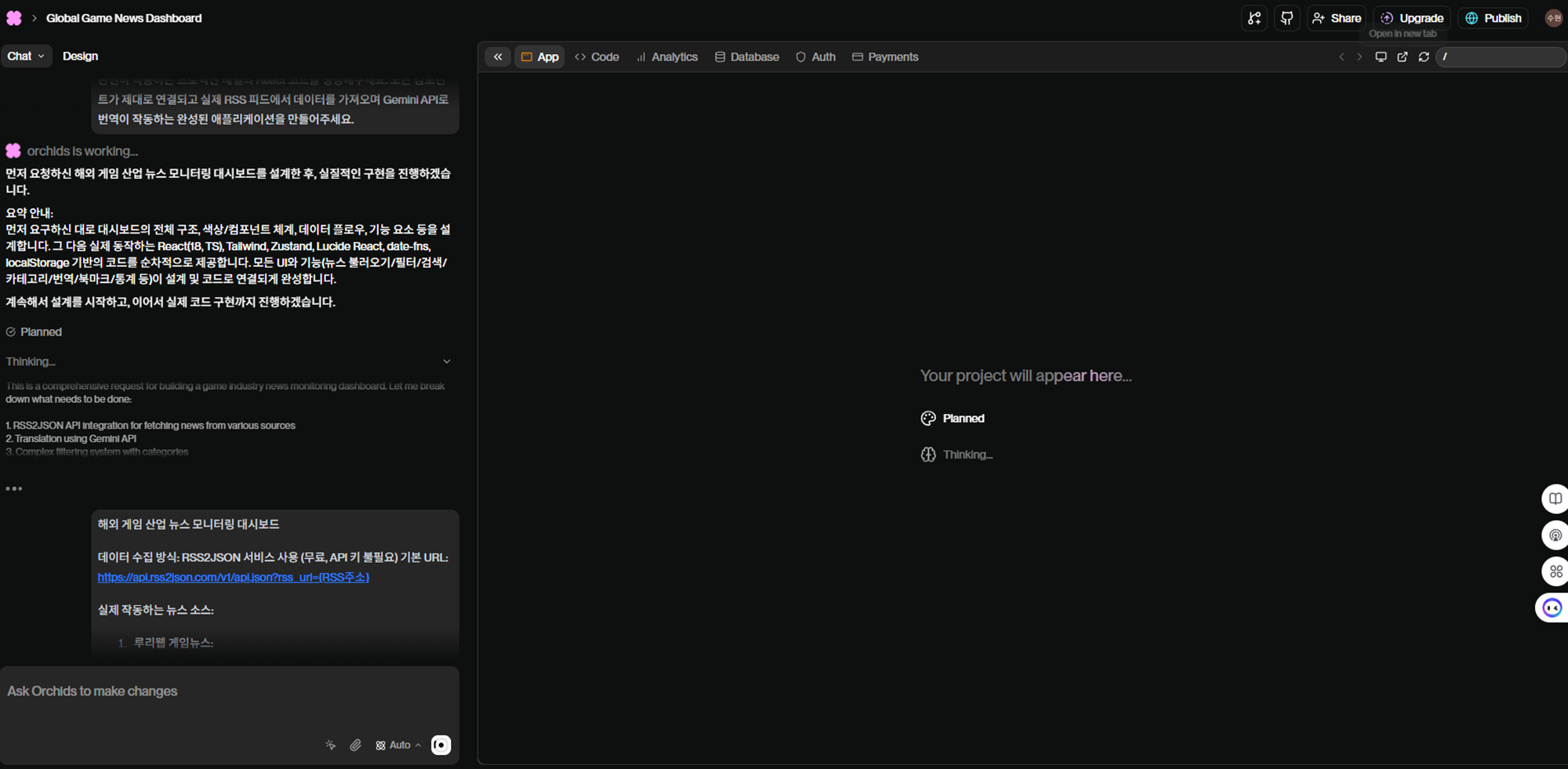Open the user avatar menu
Viewport: 1568px width, 769px height.
coord(1553,18)
